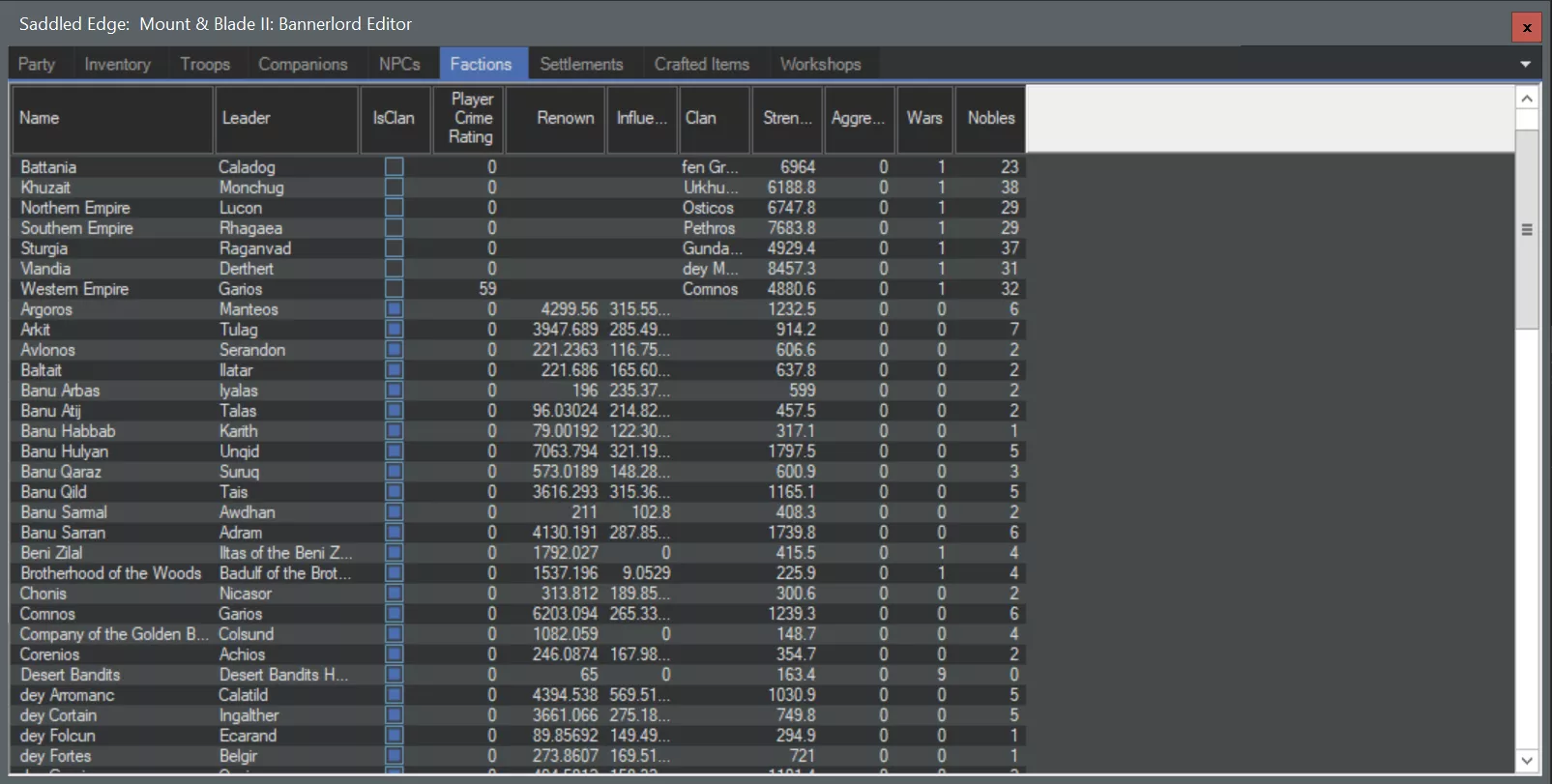Click nobles value 38 for Khuzait
This screenshot has width=1552, height=784.
[x=1010, y=188]
